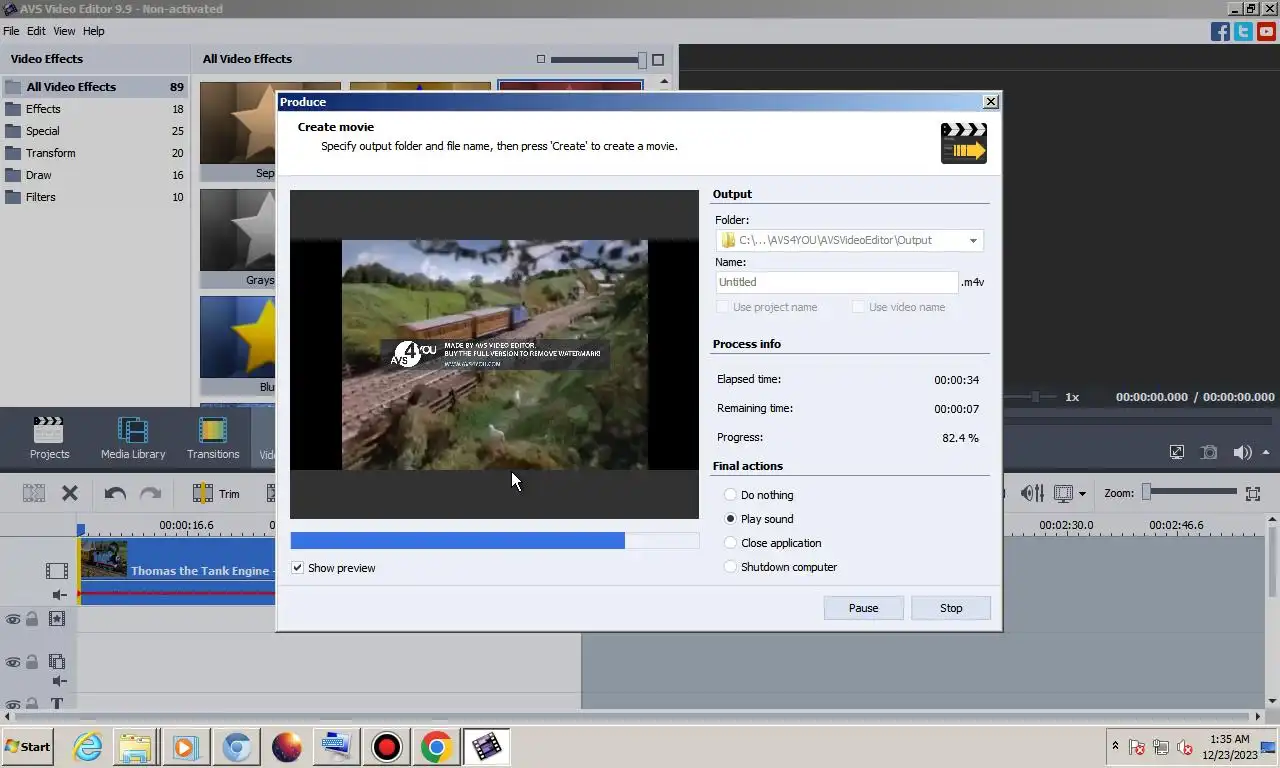Viewport: 1280px width, 768px height.
Task: Click the Name input field showing Untitled
Action: [x=837, y=282]
